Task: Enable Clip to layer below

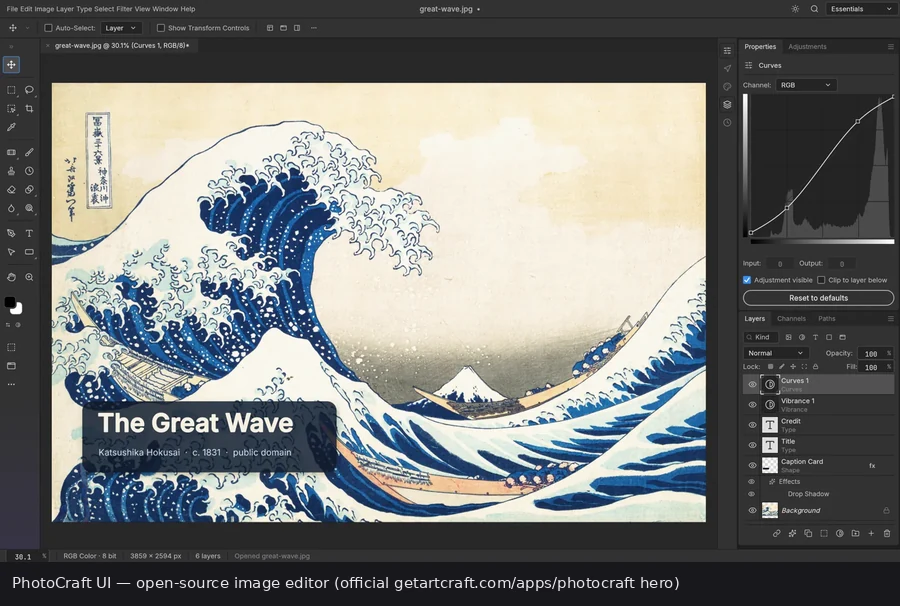Action: [821, 280]
